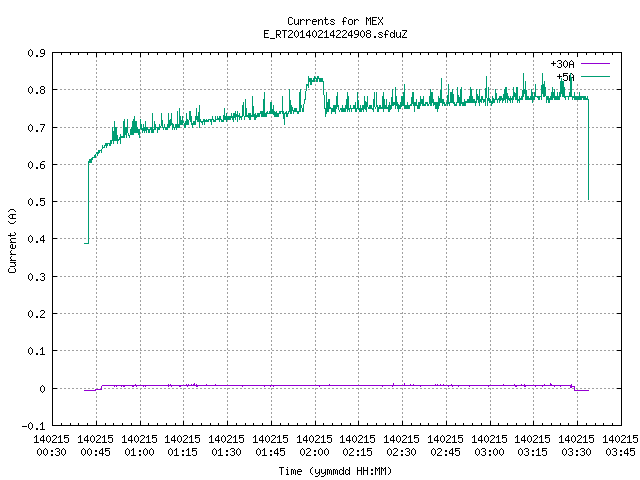Screen dimensions: 640x480
Task: Click y-axis tick value 0.9
Action: coord(36,53)
